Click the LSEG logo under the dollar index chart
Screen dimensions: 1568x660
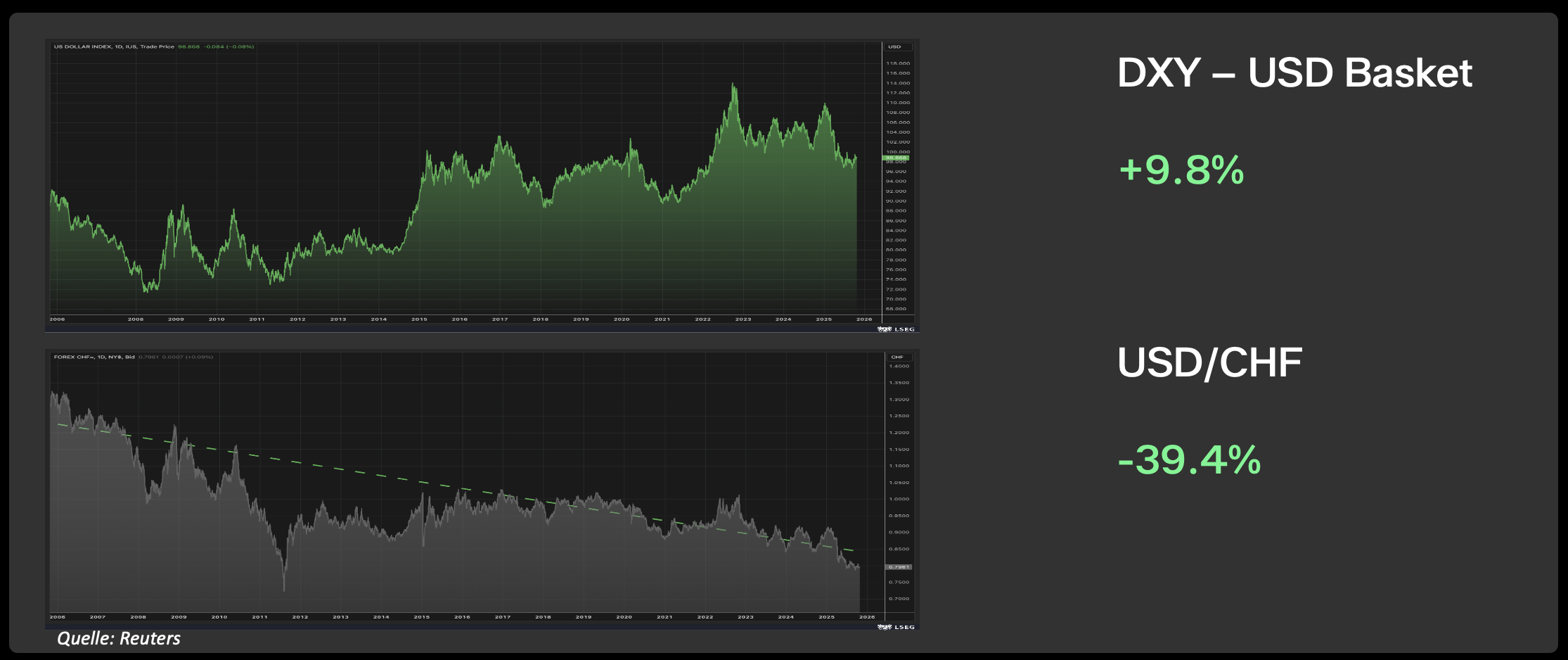click(x=897, y=329)
